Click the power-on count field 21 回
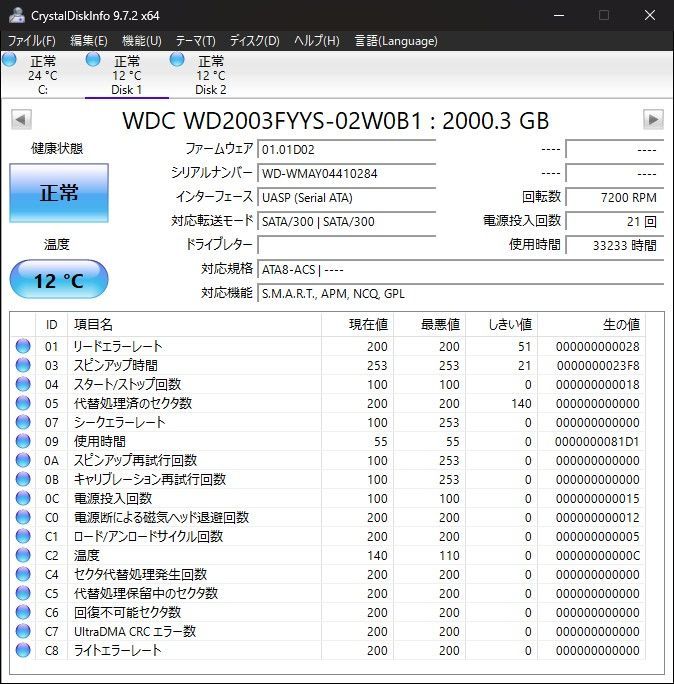 point(615,222)
